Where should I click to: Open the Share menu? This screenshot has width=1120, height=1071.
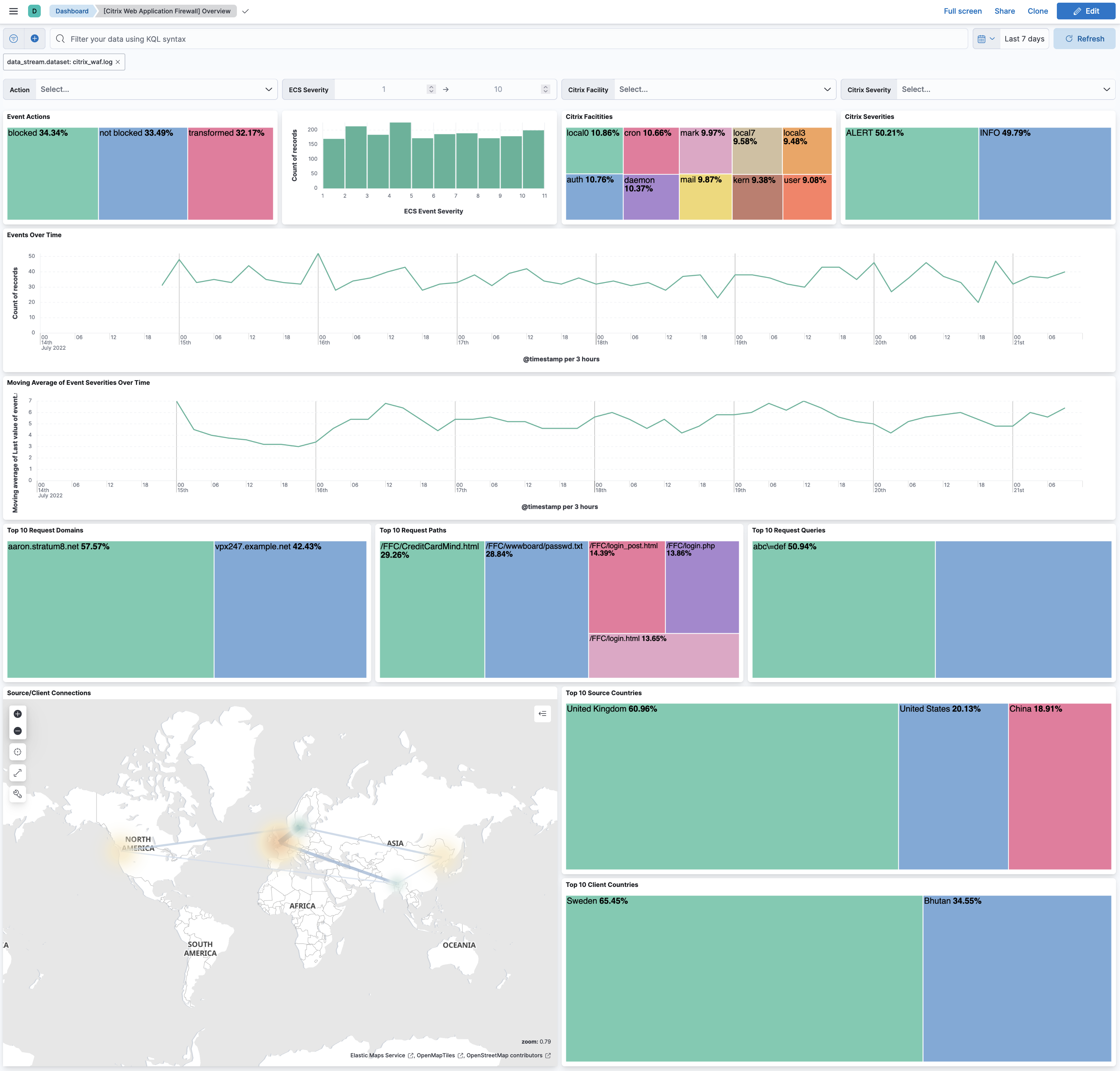tap(1005, 11)
